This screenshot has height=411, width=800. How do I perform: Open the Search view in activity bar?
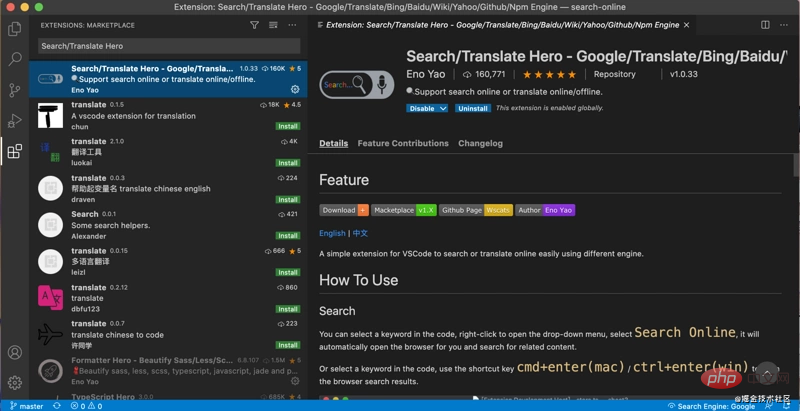point(15,59)
